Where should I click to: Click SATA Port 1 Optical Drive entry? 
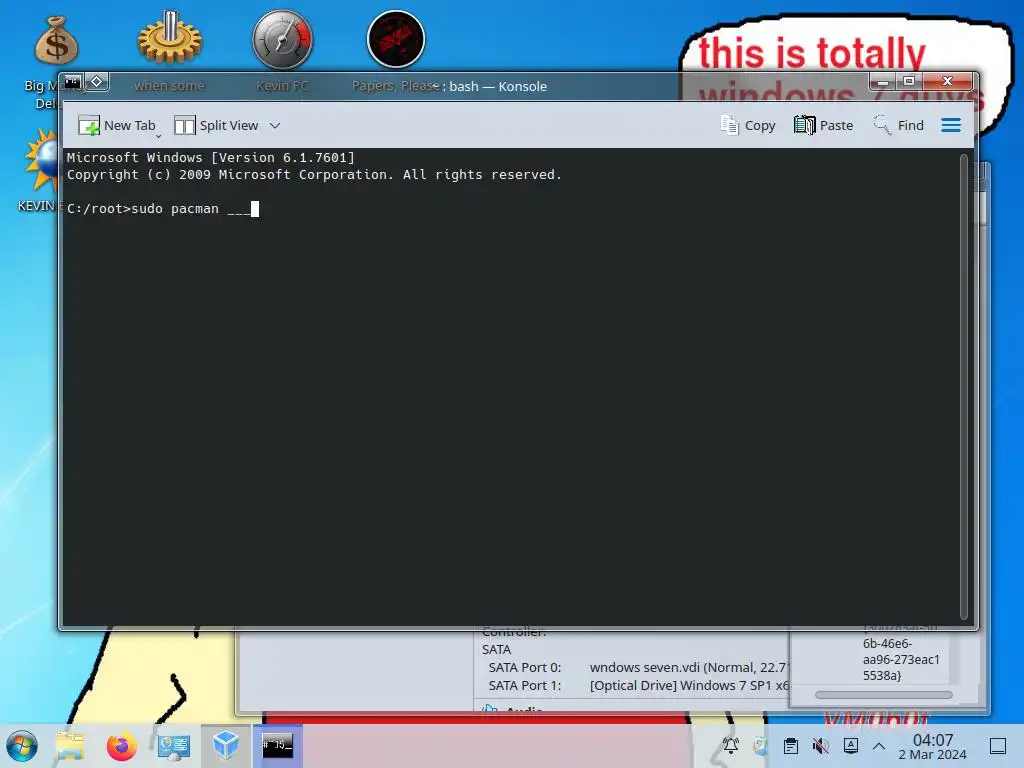click(x=689, y=686)
